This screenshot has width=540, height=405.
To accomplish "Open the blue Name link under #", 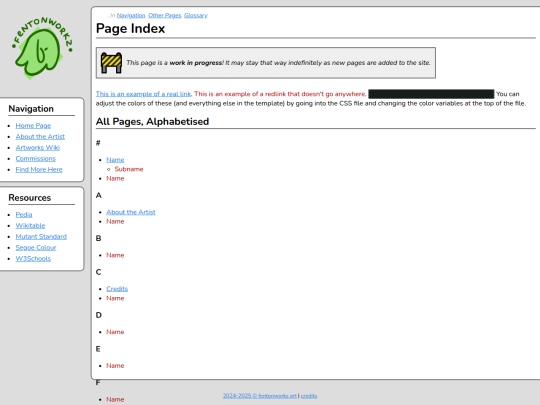I will pos(115,160).
